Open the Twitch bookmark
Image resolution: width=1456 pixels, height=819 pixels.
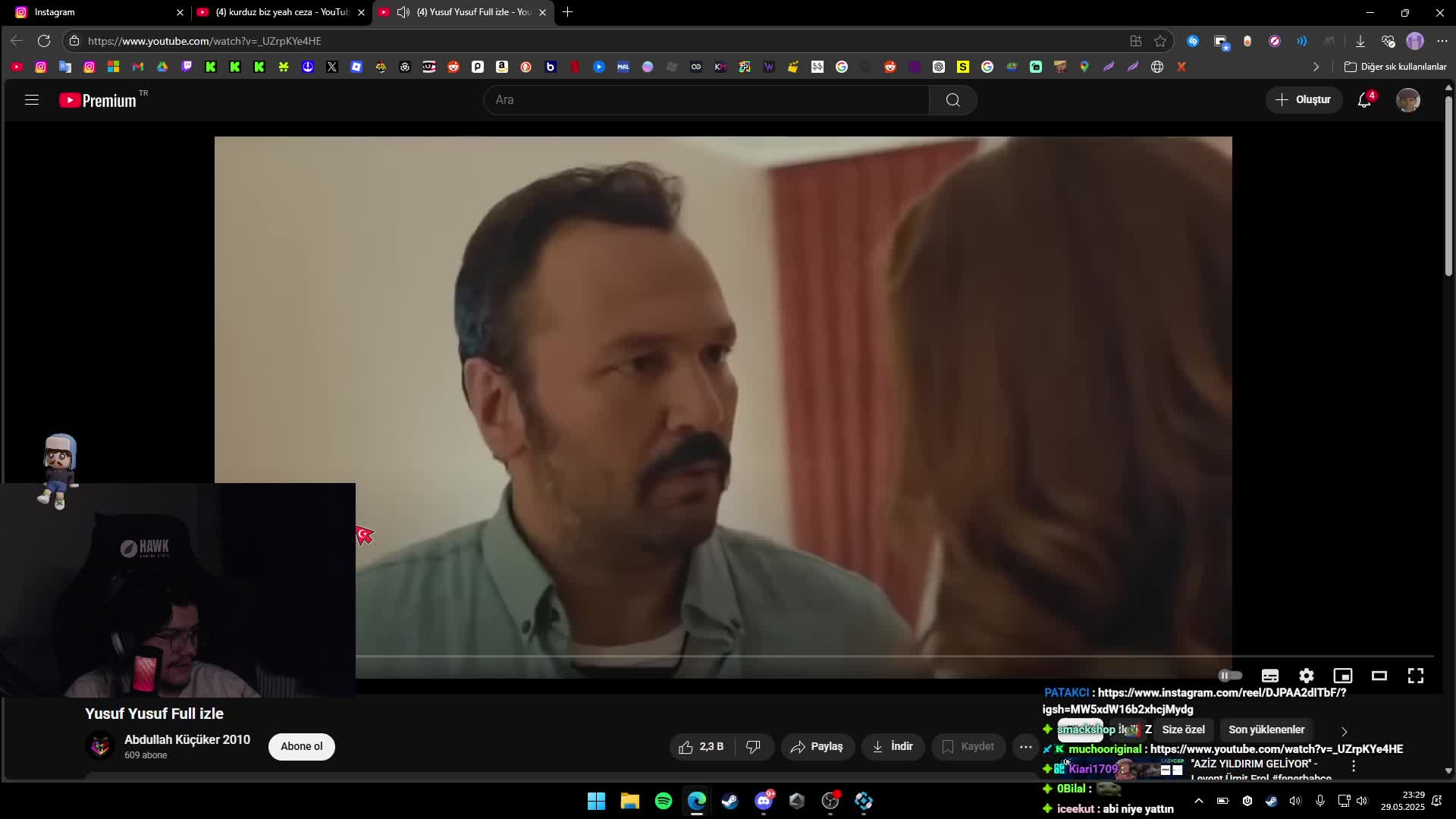(187, 67)
